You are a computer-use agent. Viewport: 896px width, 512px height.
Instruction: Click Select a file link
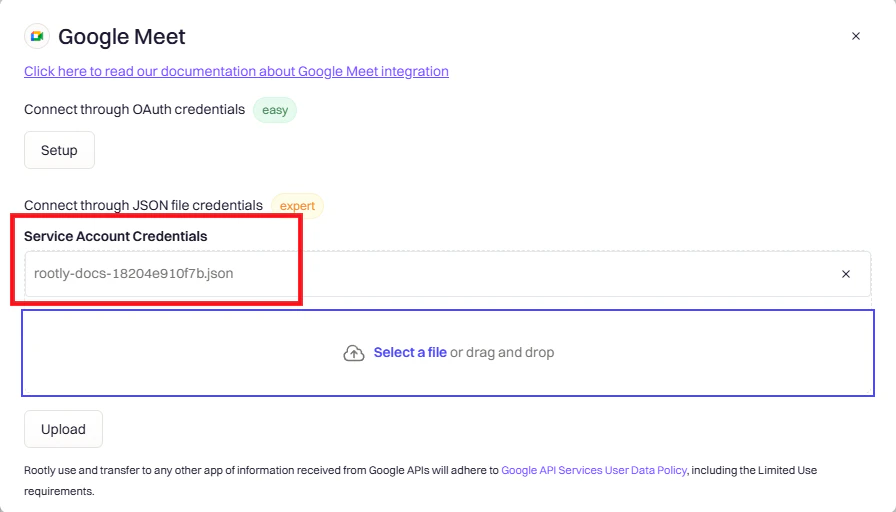(410, 353)
